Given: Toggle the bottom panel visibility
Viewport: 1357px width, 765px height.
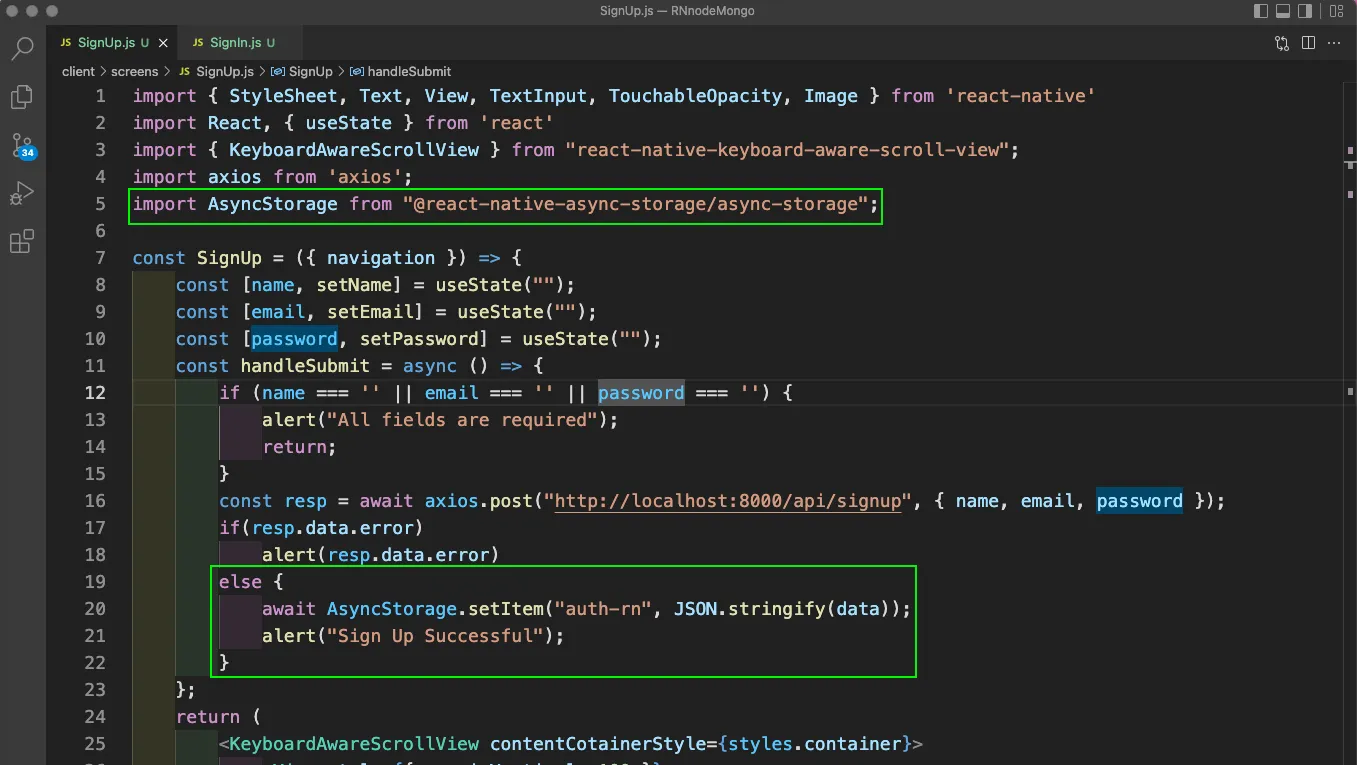Looking at the screenshot, I should [1285, 11].
